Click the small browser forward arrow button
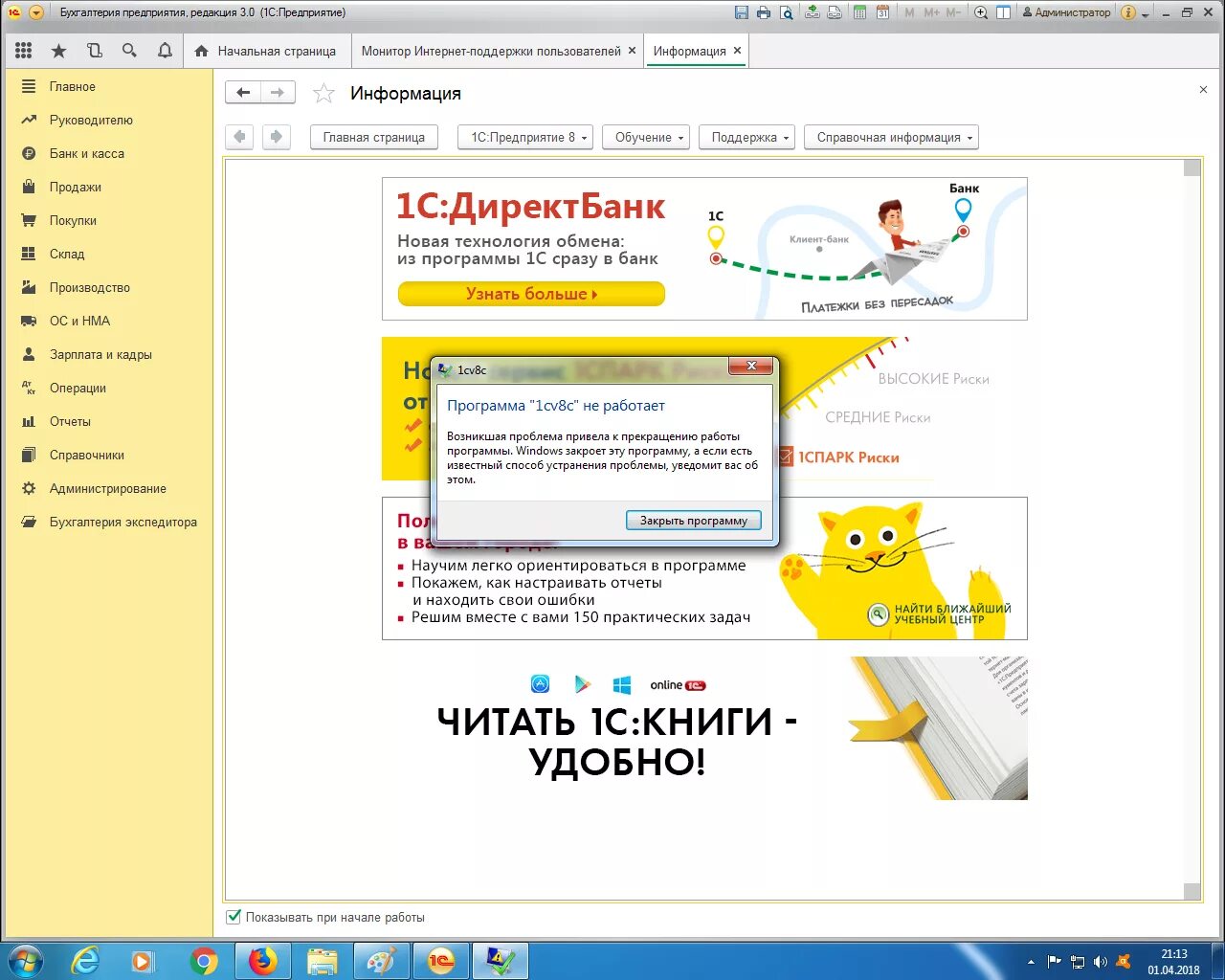 click(276, 137)
